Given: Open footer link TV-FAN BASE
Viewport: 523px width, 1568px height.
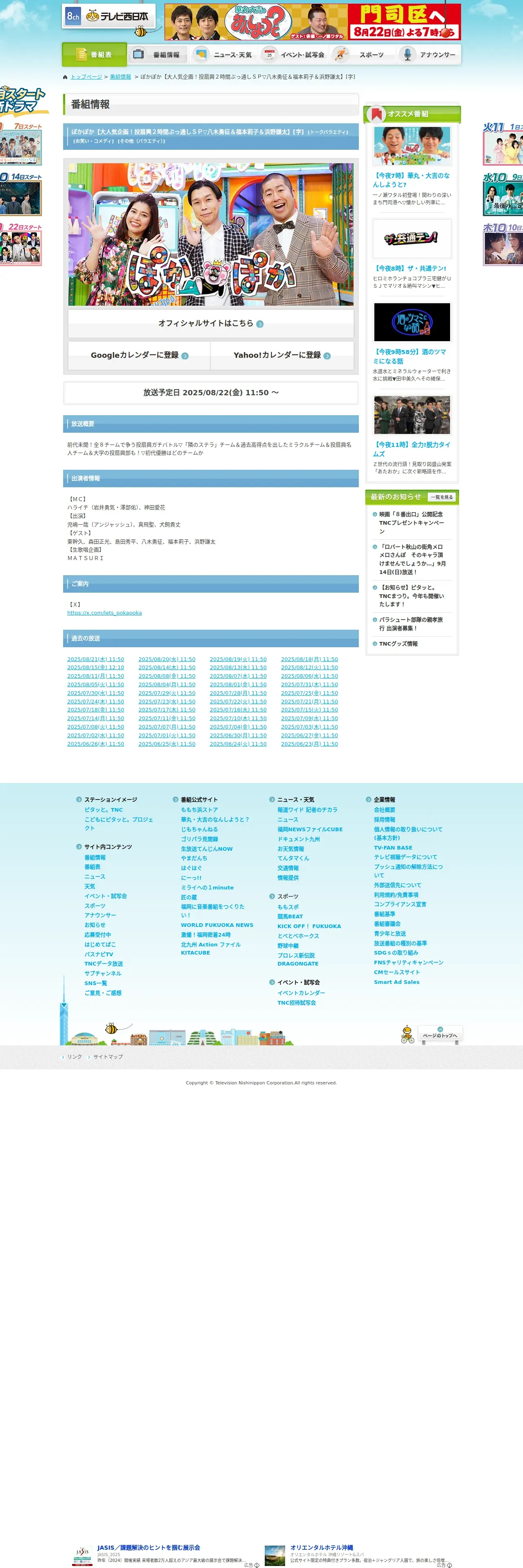Looking at the screenshot, I should [x=393, y=848].
